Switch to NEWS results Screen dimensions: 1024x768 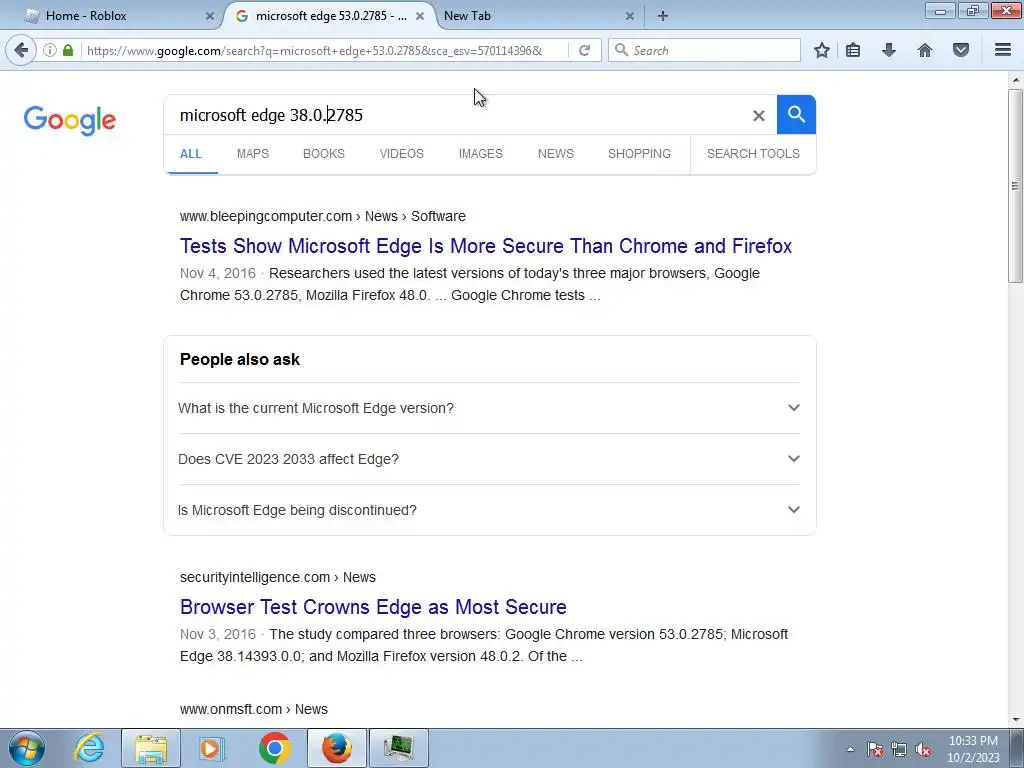pos(556,154)
